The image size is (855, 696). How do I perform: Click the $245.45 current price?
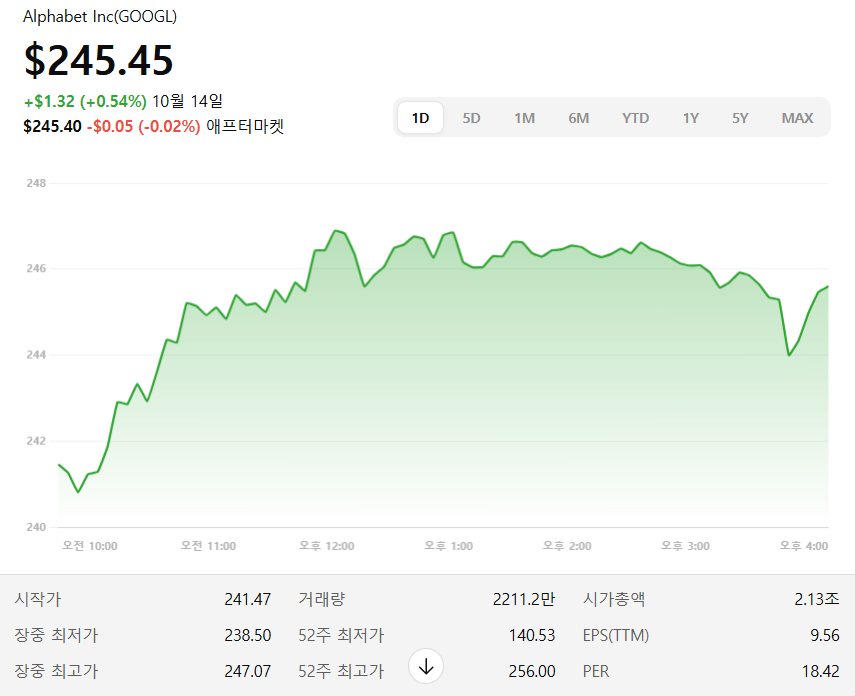(99, 61)
